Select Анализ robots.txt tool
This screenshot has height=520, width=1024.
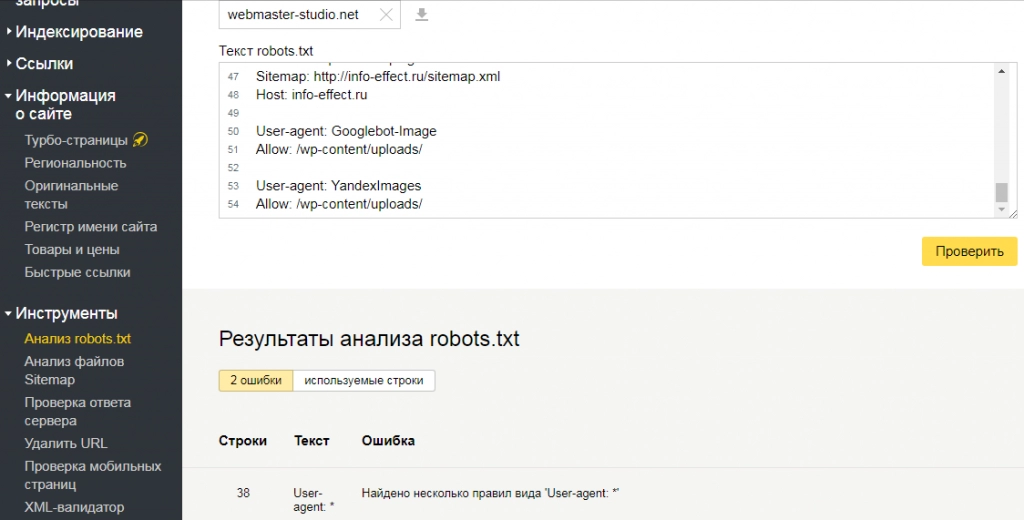point(78,338)
